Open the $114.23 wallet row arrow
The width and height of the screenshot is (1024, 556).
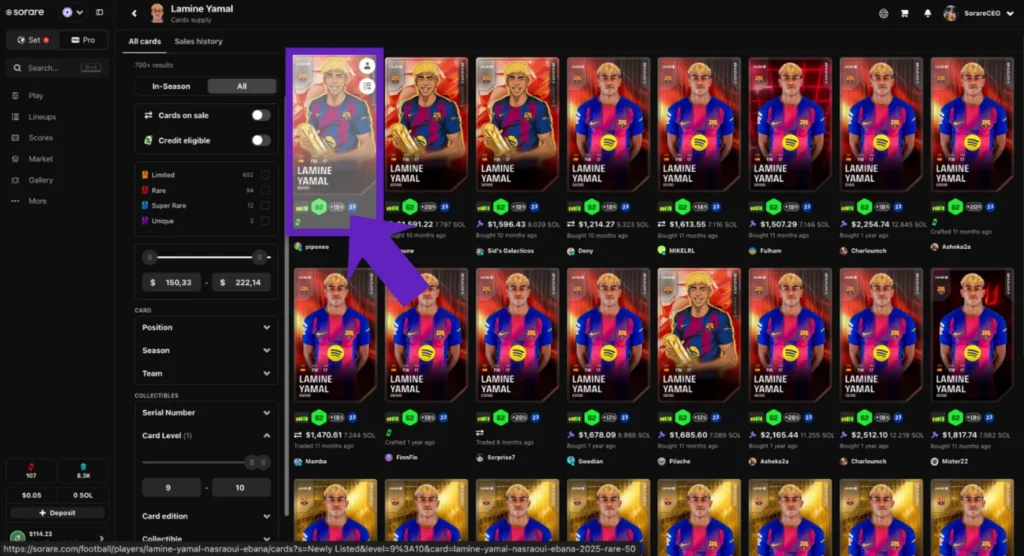point(101,538)
